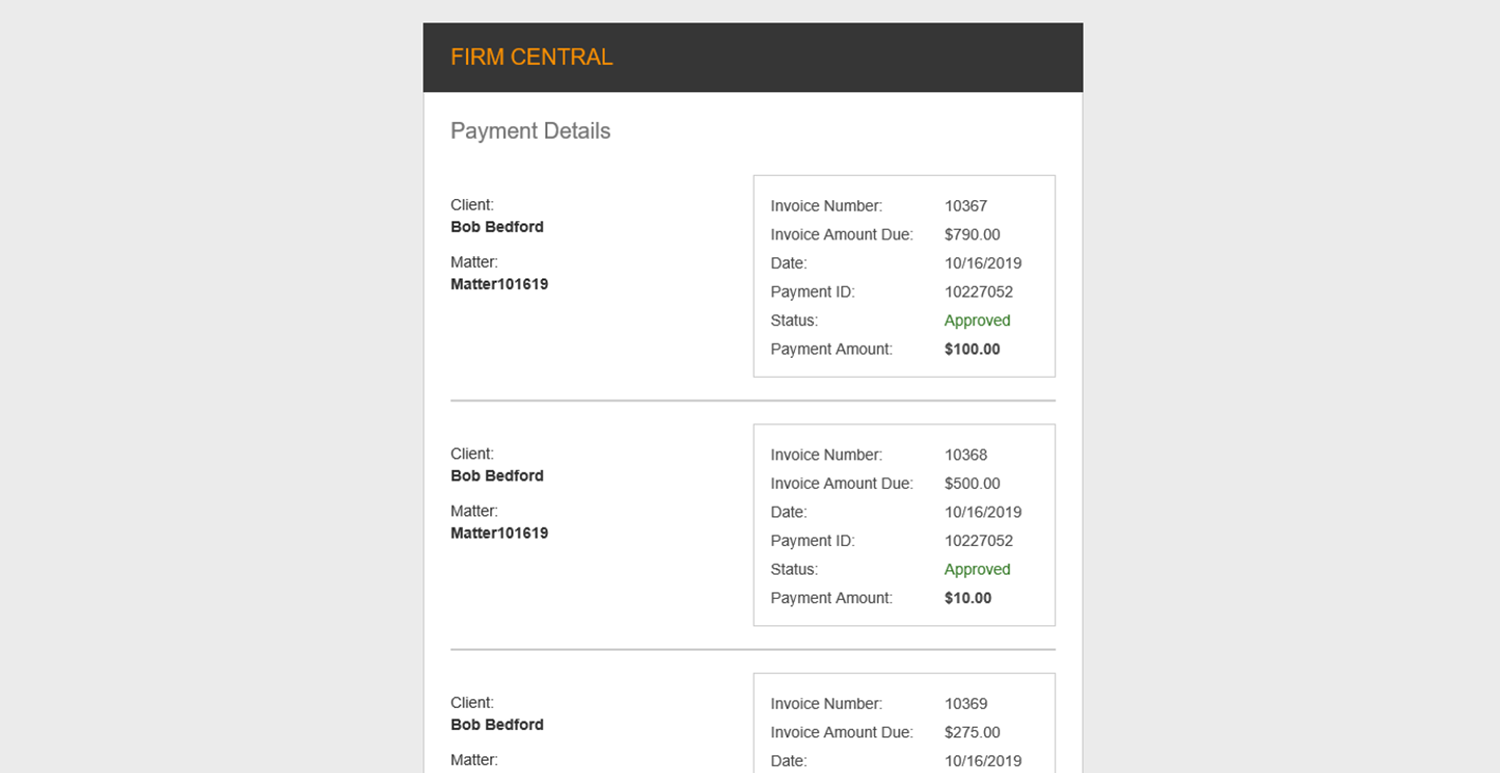Click the $10.00 payment amount
Image resolution: width=1500 pixels, height=773 pixels.
point(968,599)
